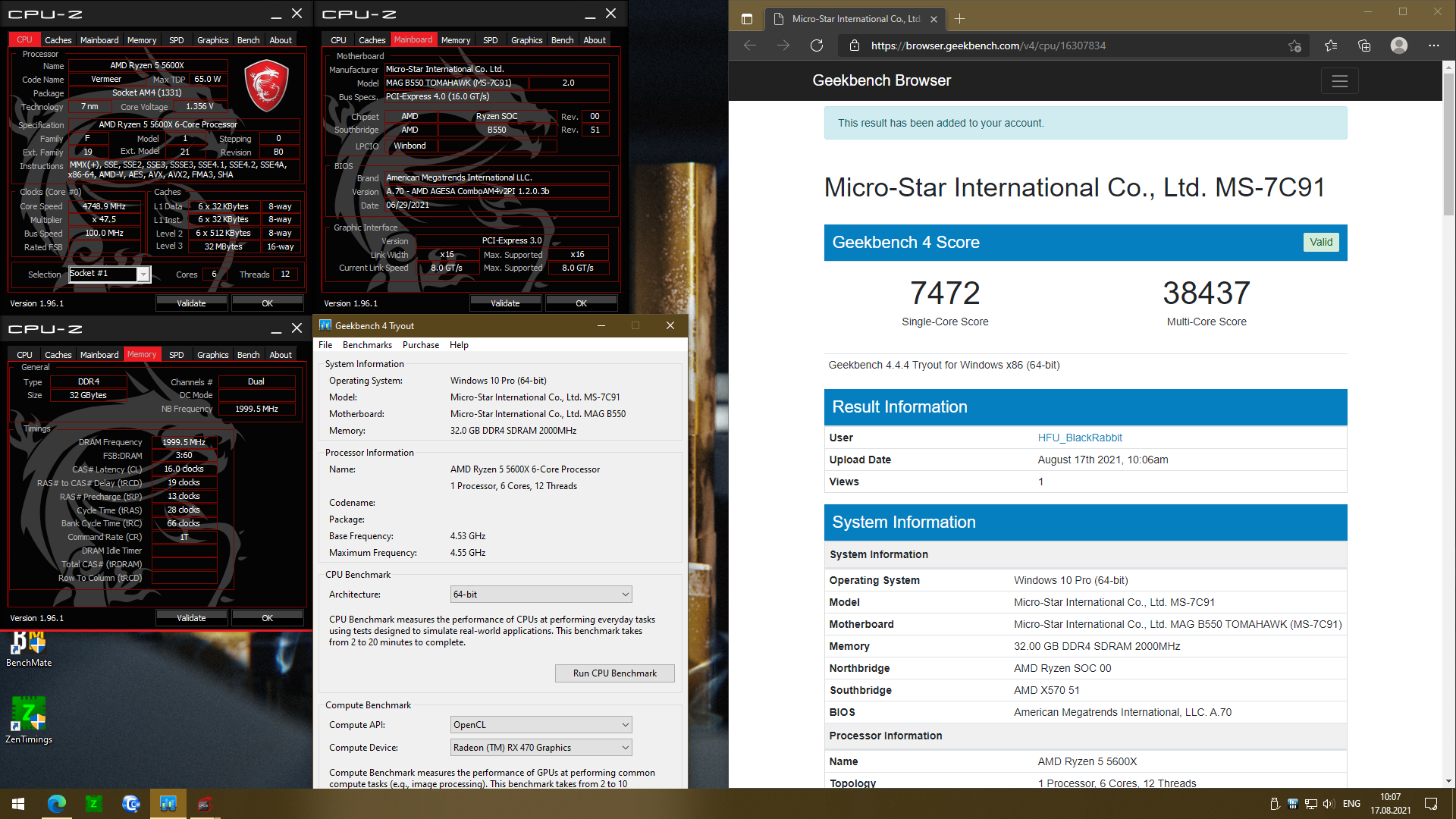Add this page to favorites
The width and height of the screenshot is (1456, 819).
click(1294, 45)
